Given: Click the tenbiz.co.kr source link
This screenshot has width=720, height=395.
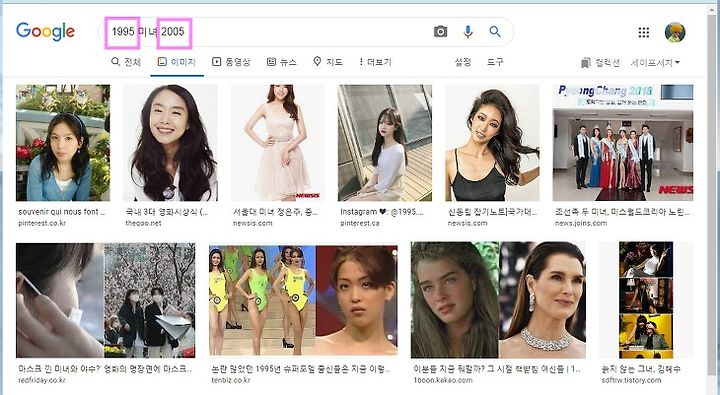Looking at the screenshot, I should pos(231,380).
